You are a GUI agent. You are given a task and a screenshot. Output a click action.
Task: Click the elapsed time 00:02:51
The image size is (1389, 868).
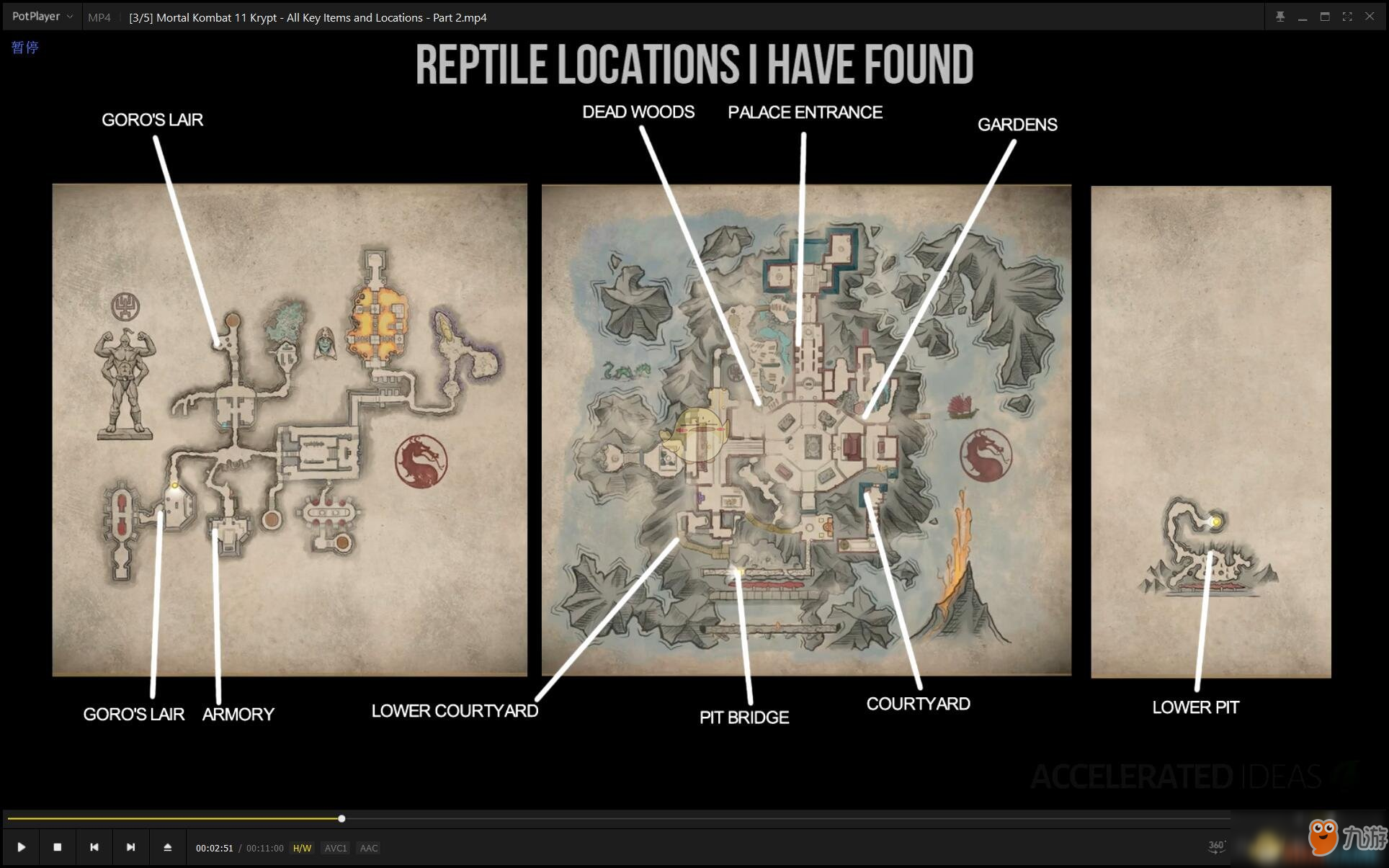click(215, 848)
